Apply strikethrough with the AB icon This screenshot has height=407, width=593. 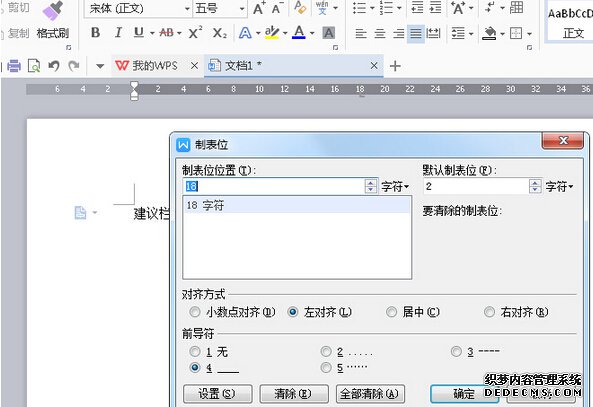(166, 33)
